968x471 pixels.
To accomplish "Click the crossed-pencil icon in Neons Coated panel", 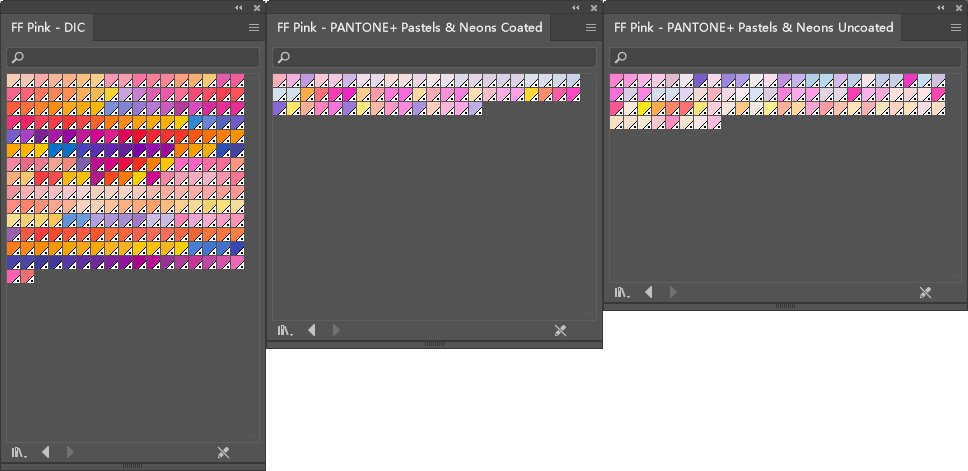I will [560, 330].
